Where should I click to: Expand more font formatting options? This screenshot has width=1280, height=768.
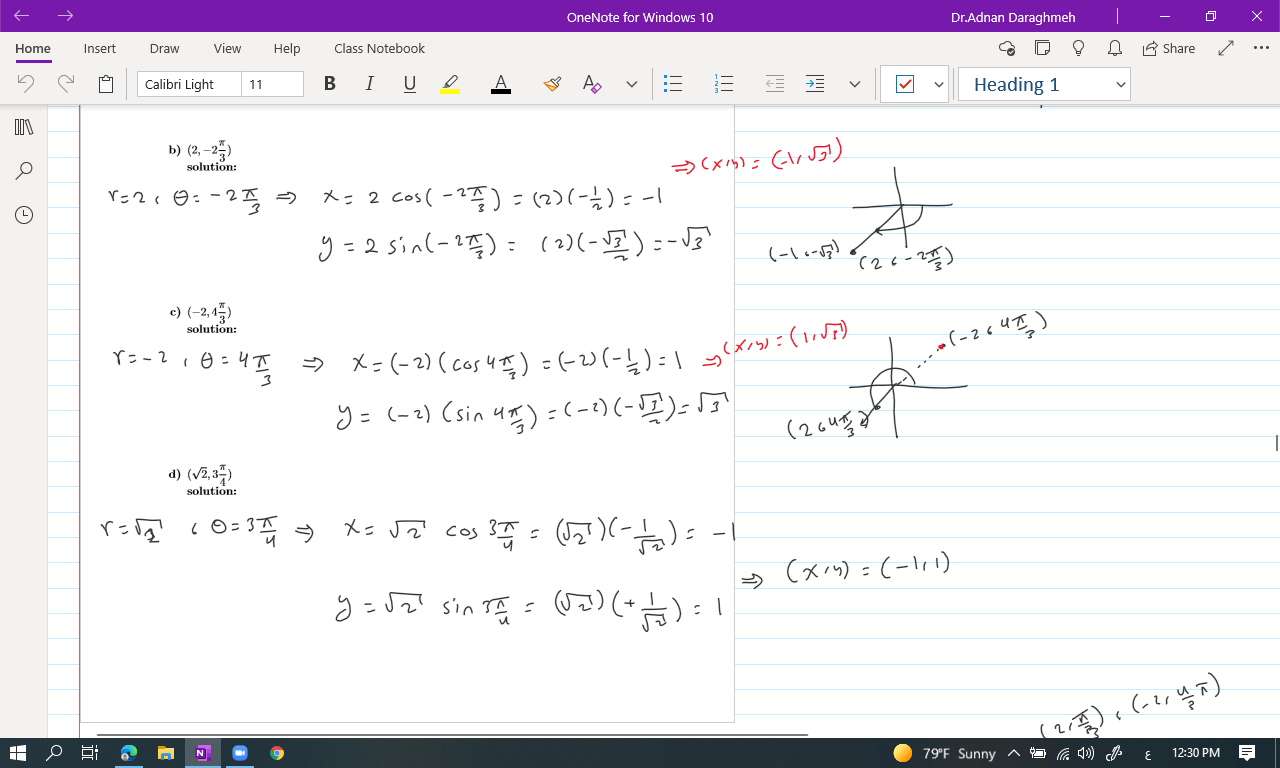point(632,85)
